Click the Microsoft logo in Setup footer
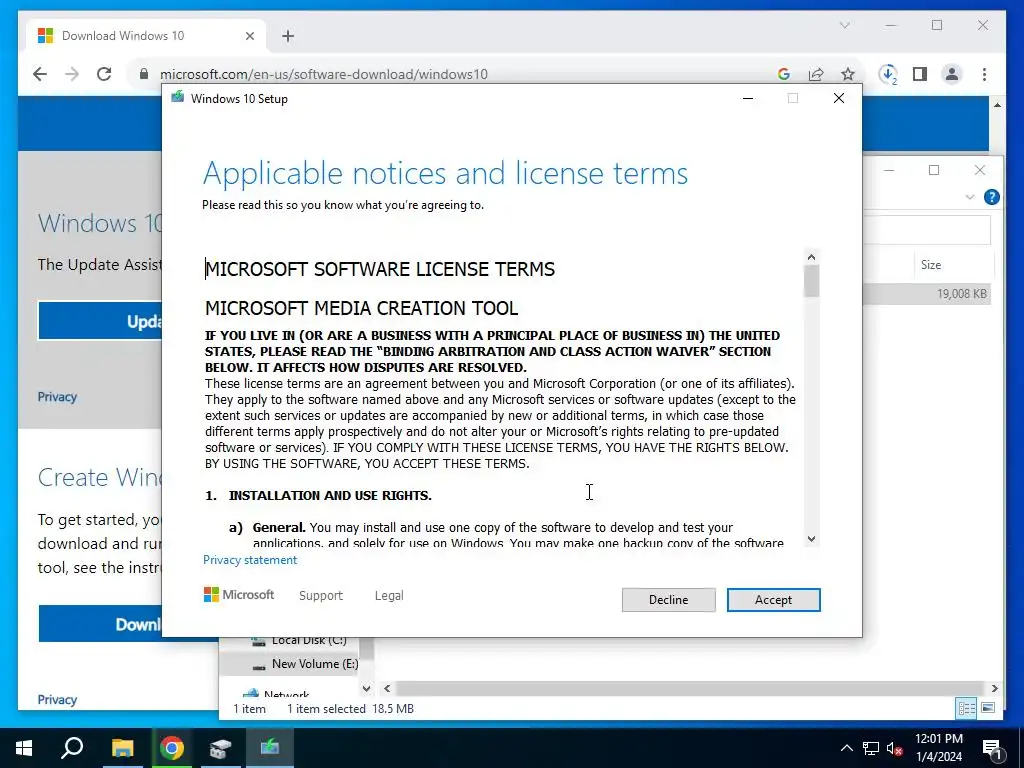1024x768 pixels. click(239, 595)
